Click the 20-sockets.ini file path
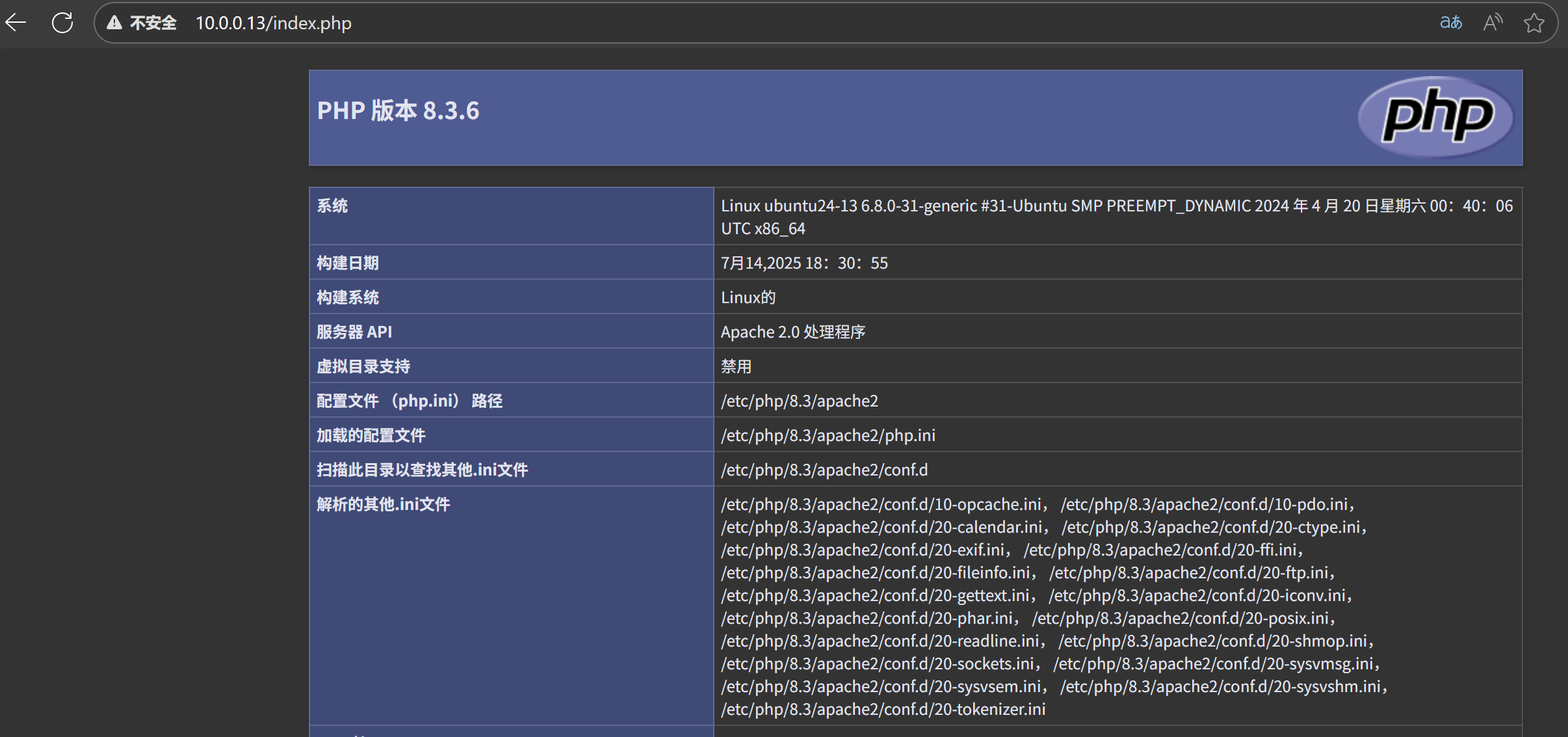Viewport: 1568px width, 737px height. tap(878, 663)
